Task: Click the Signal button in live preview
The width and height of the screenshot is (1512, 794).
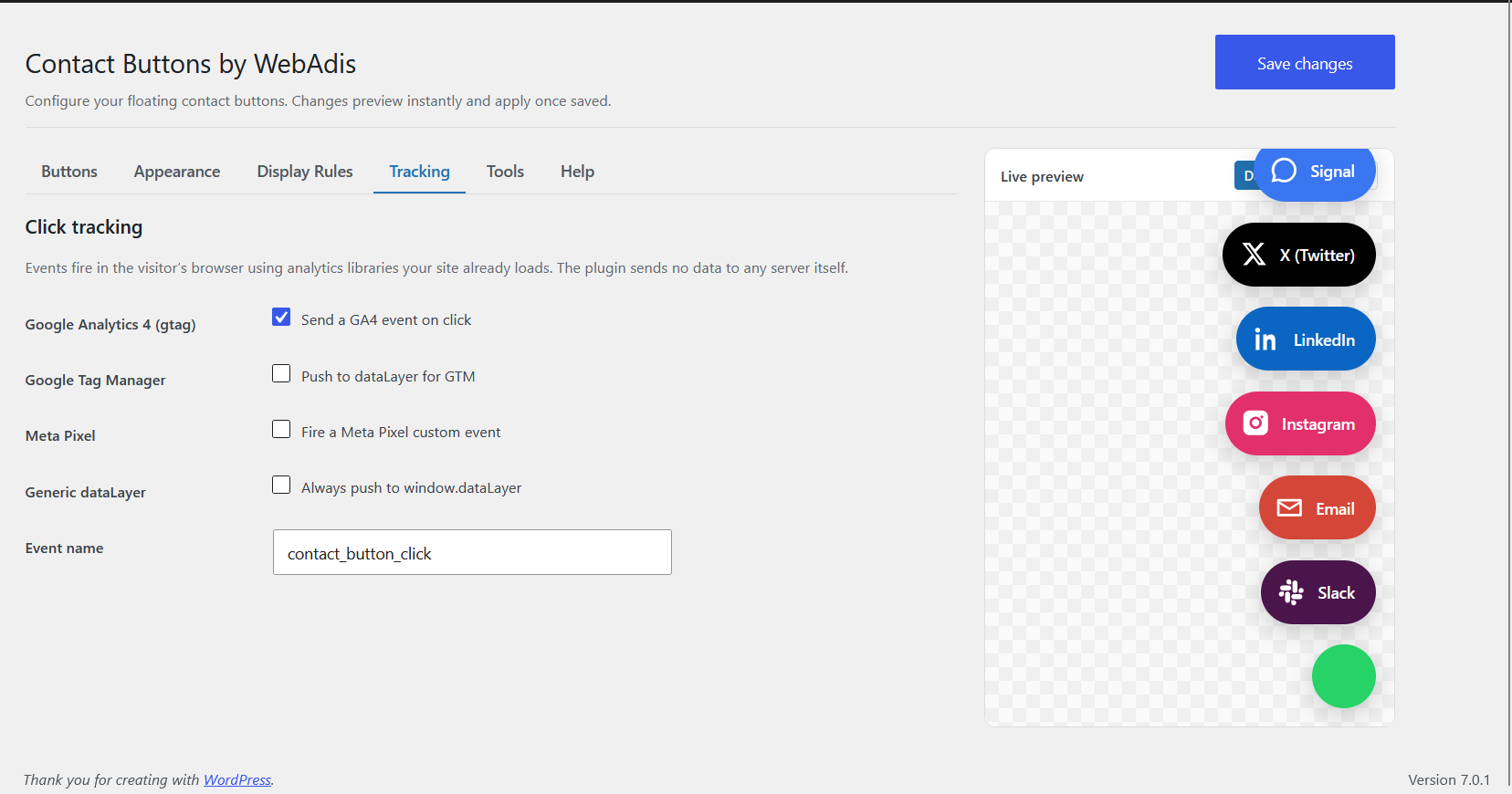Action: point(1315,173)
